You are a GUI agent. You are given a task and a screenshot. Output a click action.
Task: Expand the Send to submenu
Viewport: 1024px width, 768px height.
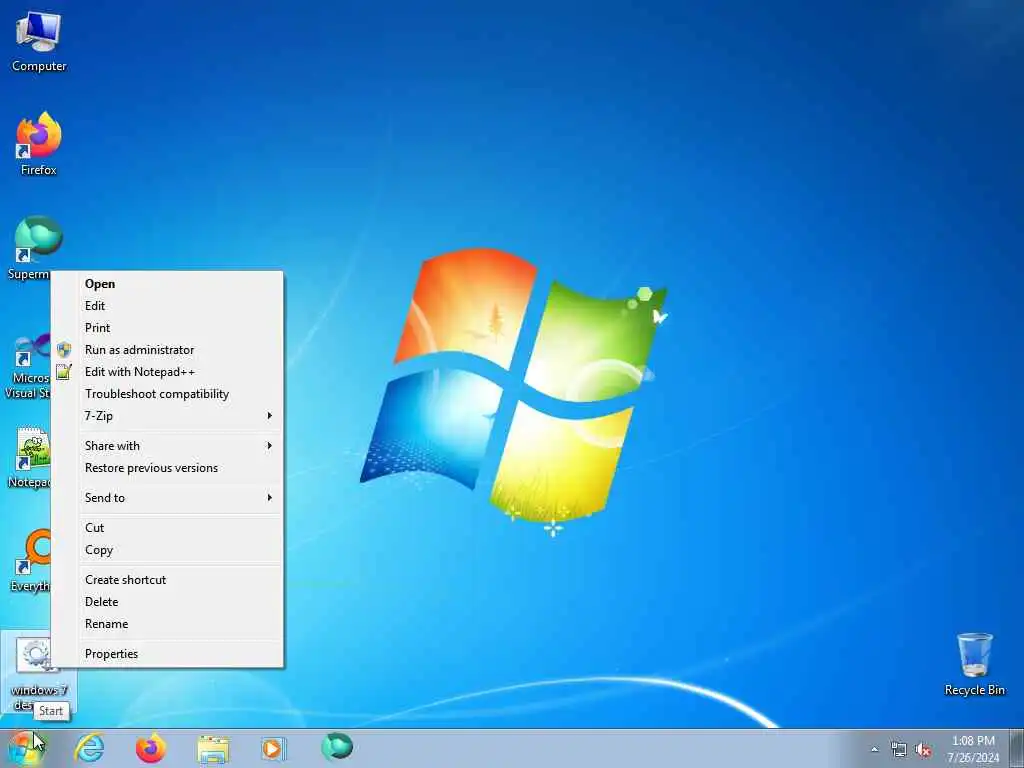(168, 498)
